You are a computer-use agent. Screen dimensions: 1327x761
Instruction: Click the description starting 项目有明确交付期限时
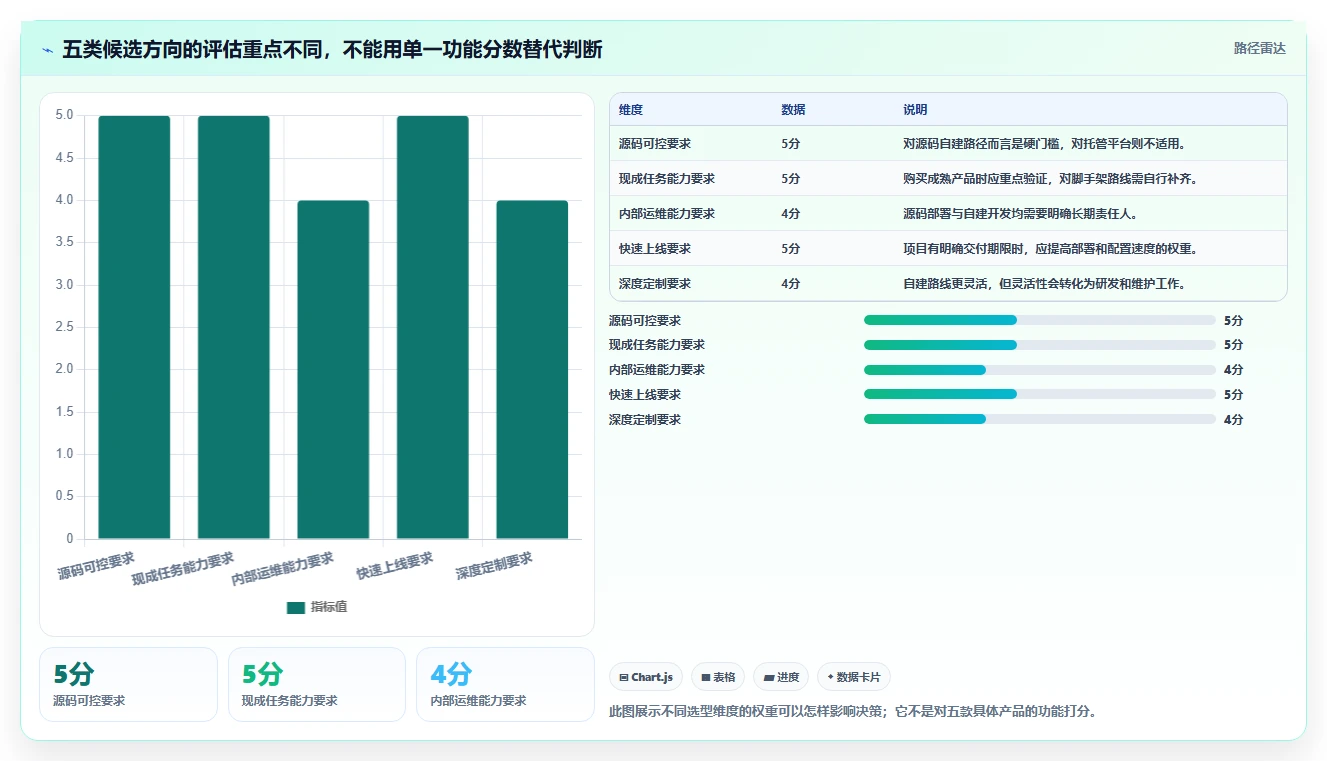(1050, 248)
